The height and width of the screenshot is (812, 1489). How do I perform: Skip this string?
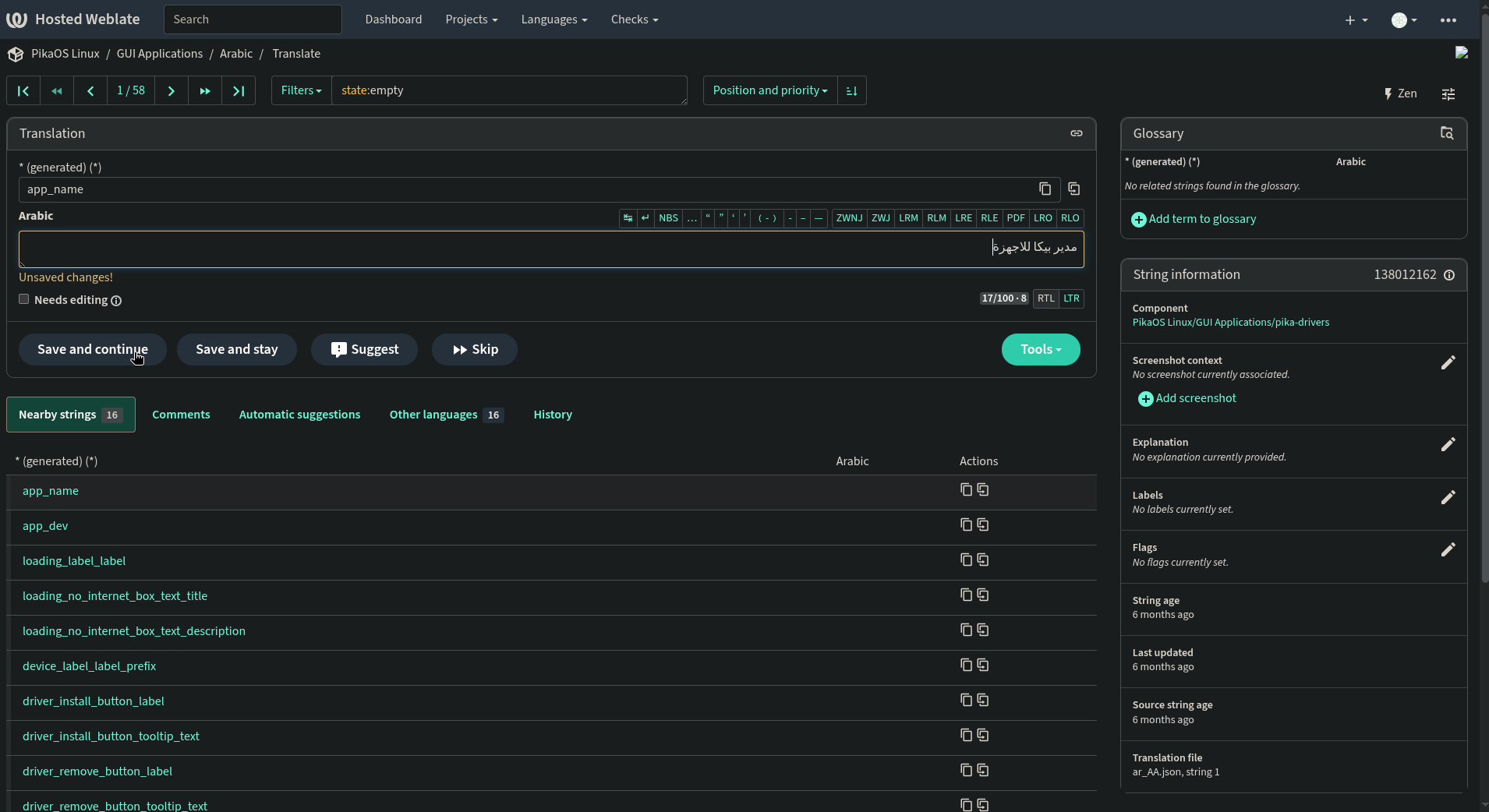[475, 349]
